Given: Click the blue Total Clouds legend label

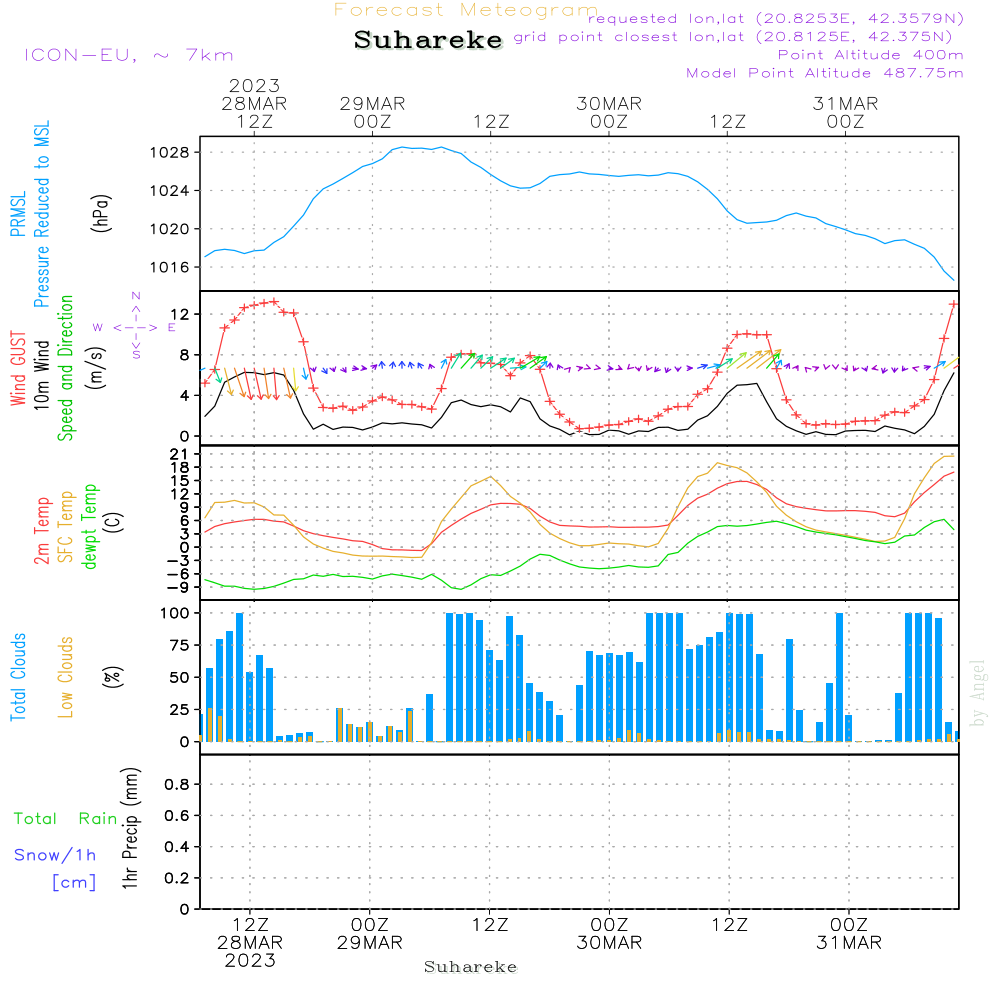Looking at the screenshot, I should coord(18,677).
